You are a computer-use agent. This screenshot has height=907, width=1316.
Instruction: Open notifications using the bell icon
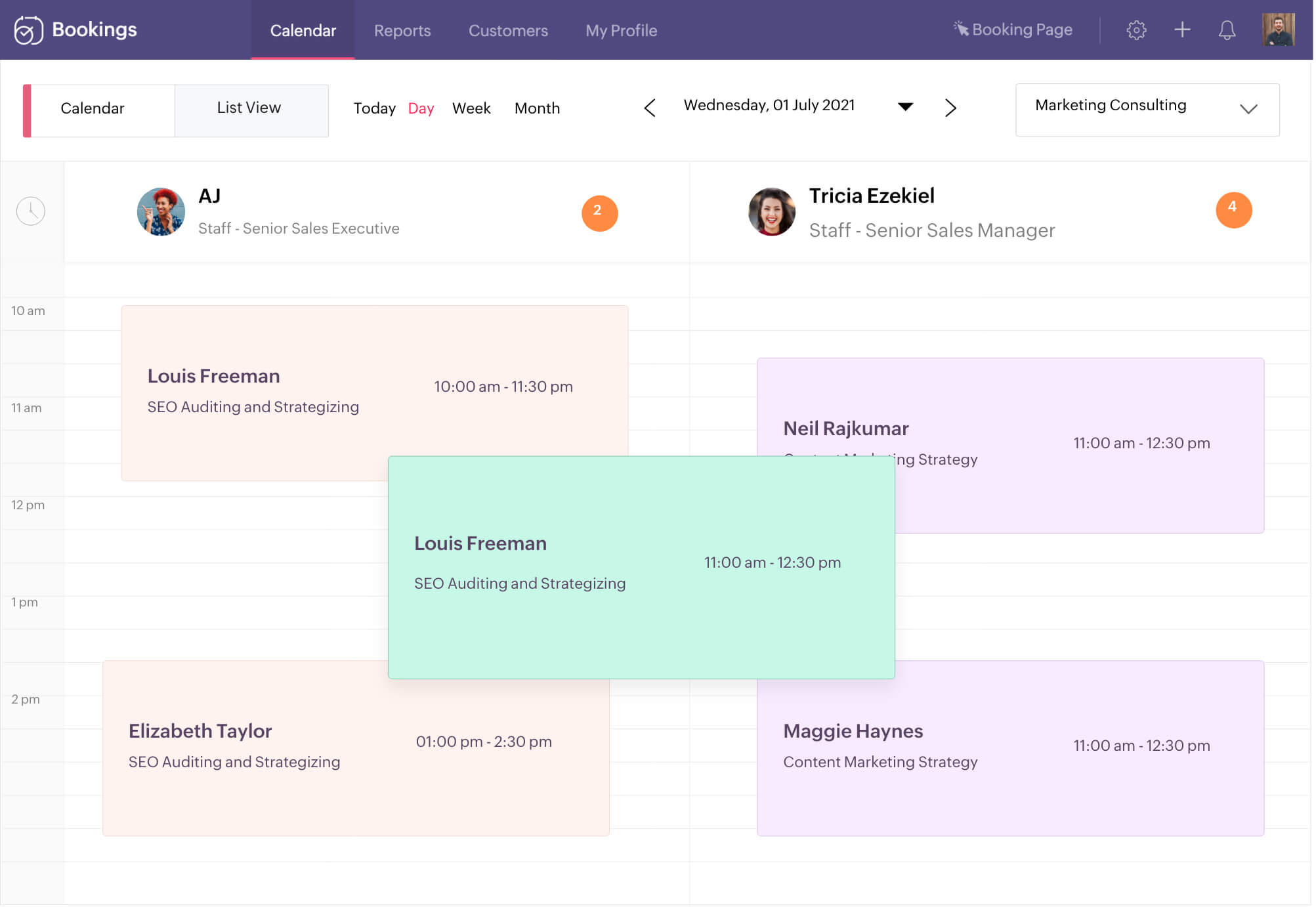point(1227,30)
